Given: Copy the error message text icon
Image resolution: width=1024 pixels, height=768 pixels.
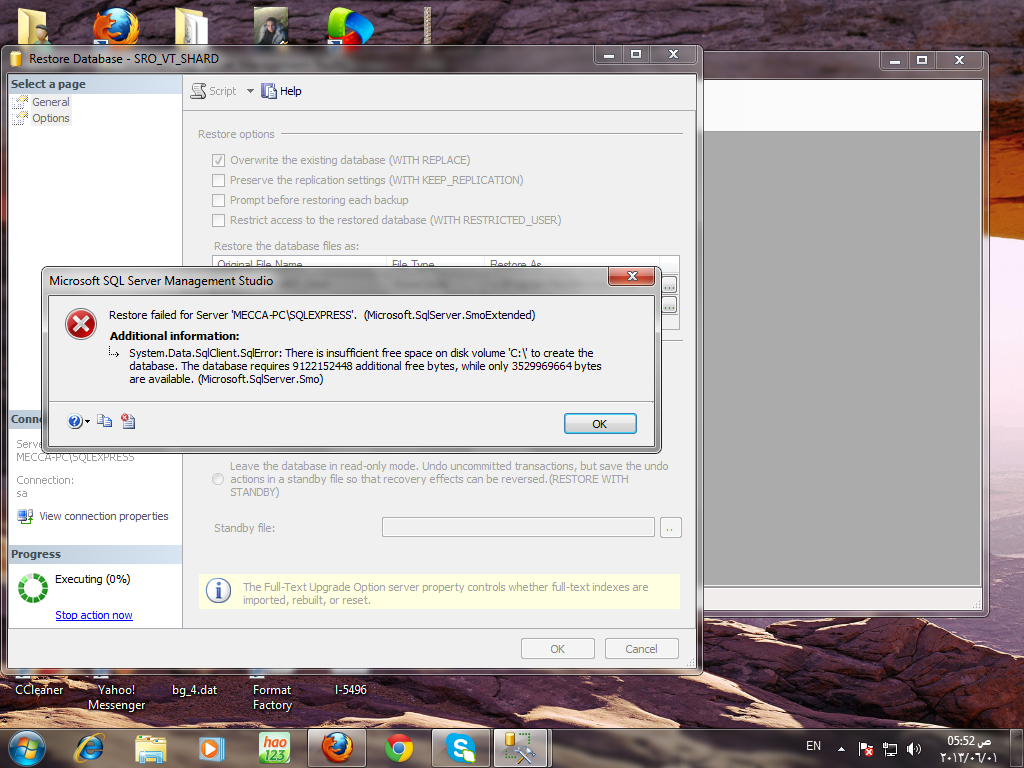Looking at the screenshot, I should coord(104,421).
